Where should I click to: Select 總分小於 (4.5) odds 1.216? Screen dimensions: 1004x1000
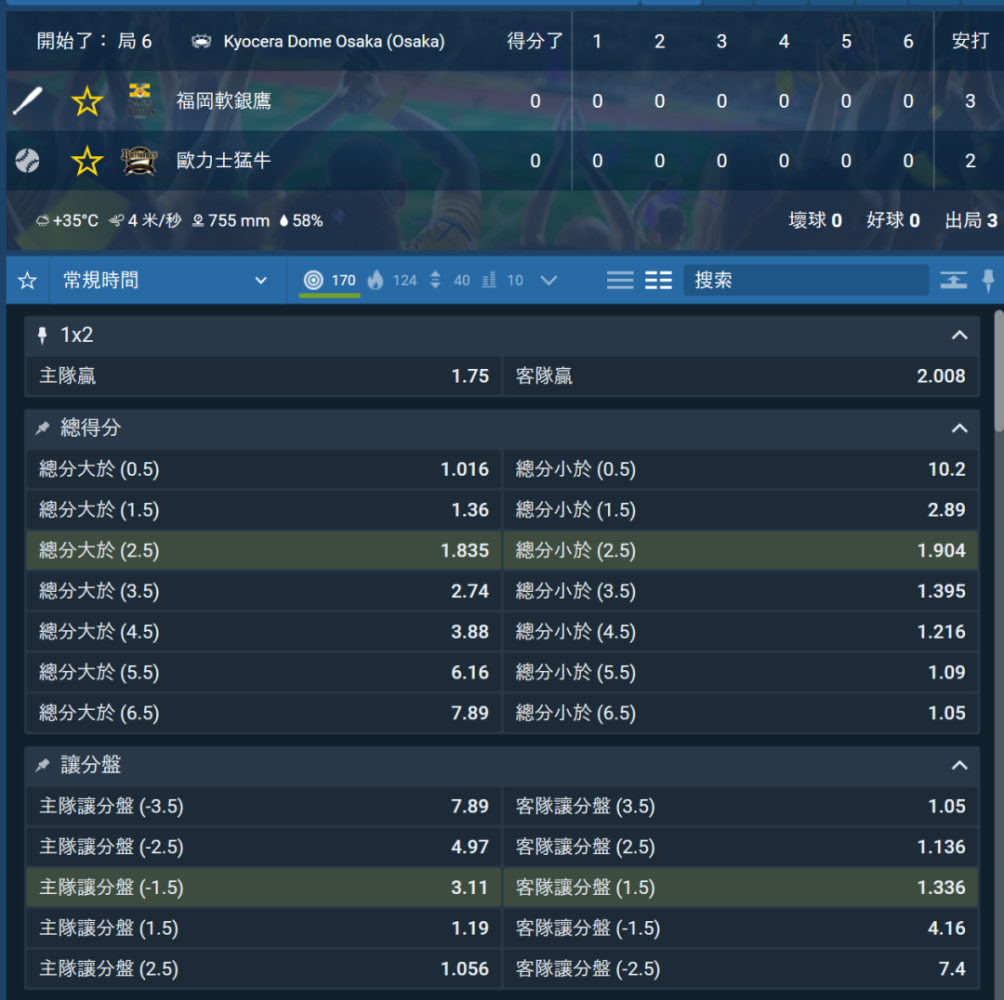pyautogui.click(x=740, y=632)
